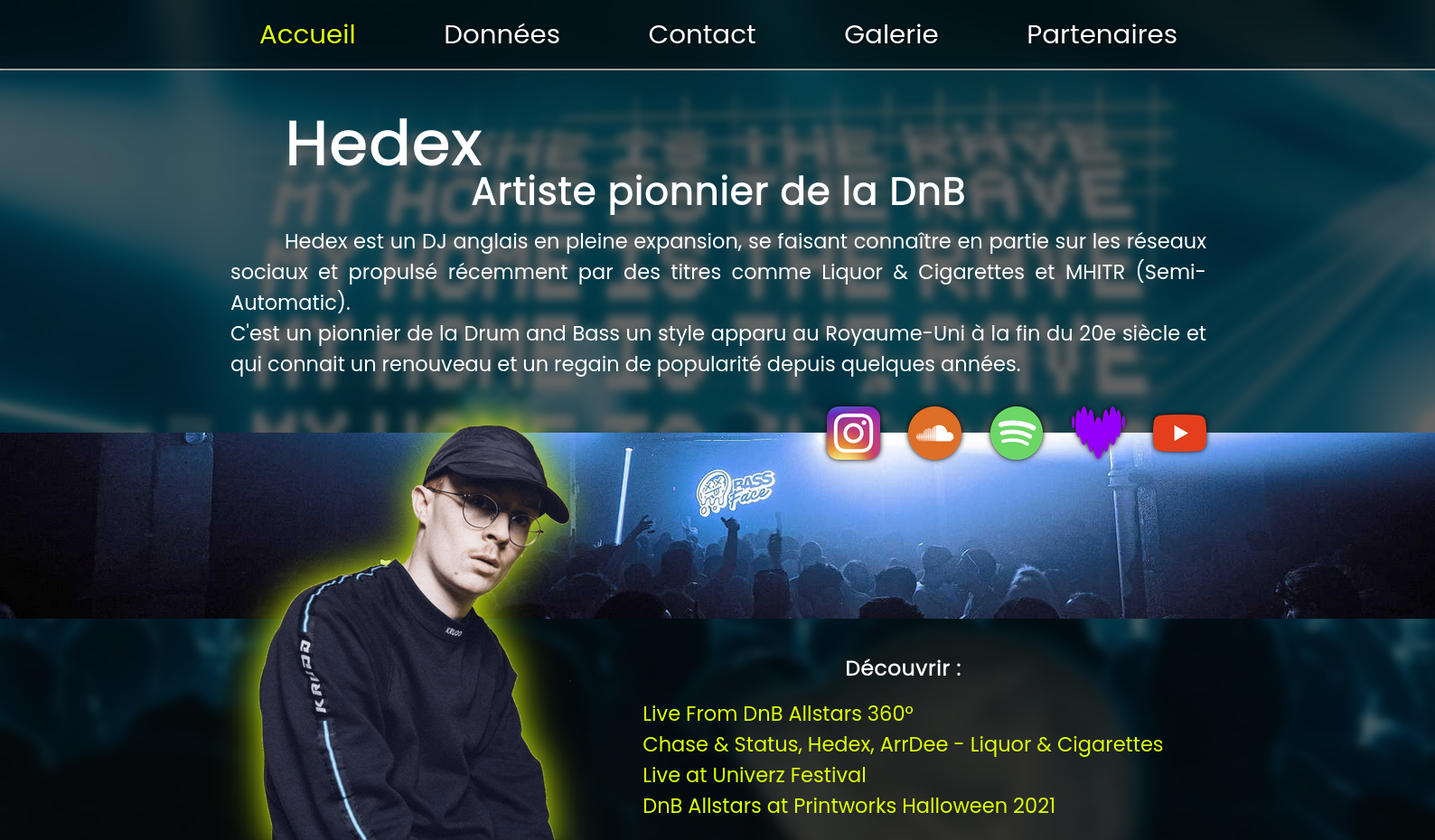
Task: Open the green Spotify icon
Action: [x=1017, y=434]
